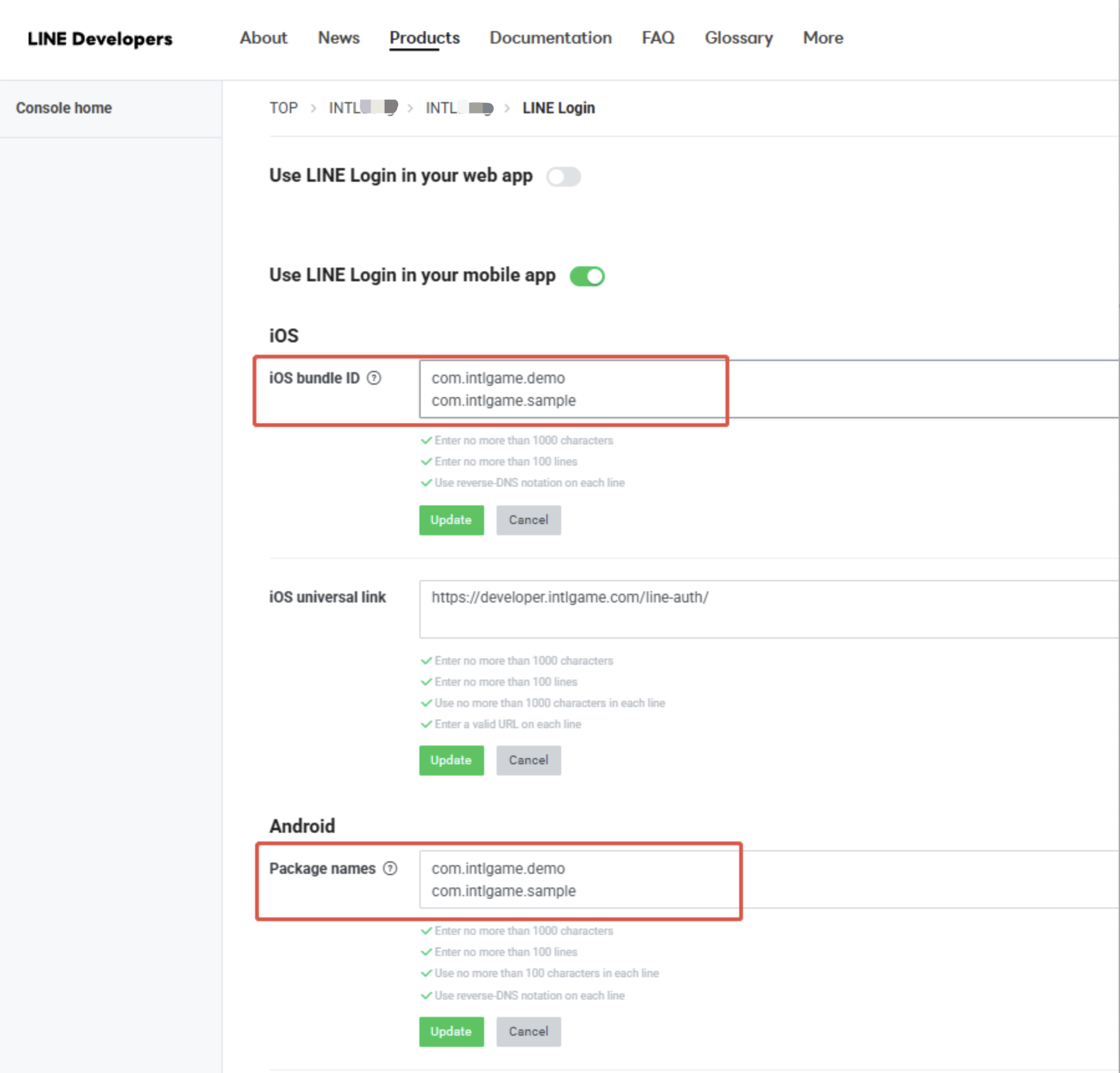The width and height of the screenshot is (1120, 1073).
Task: Click Cancel under iOS bundle ID
Action: click(529, 520)
